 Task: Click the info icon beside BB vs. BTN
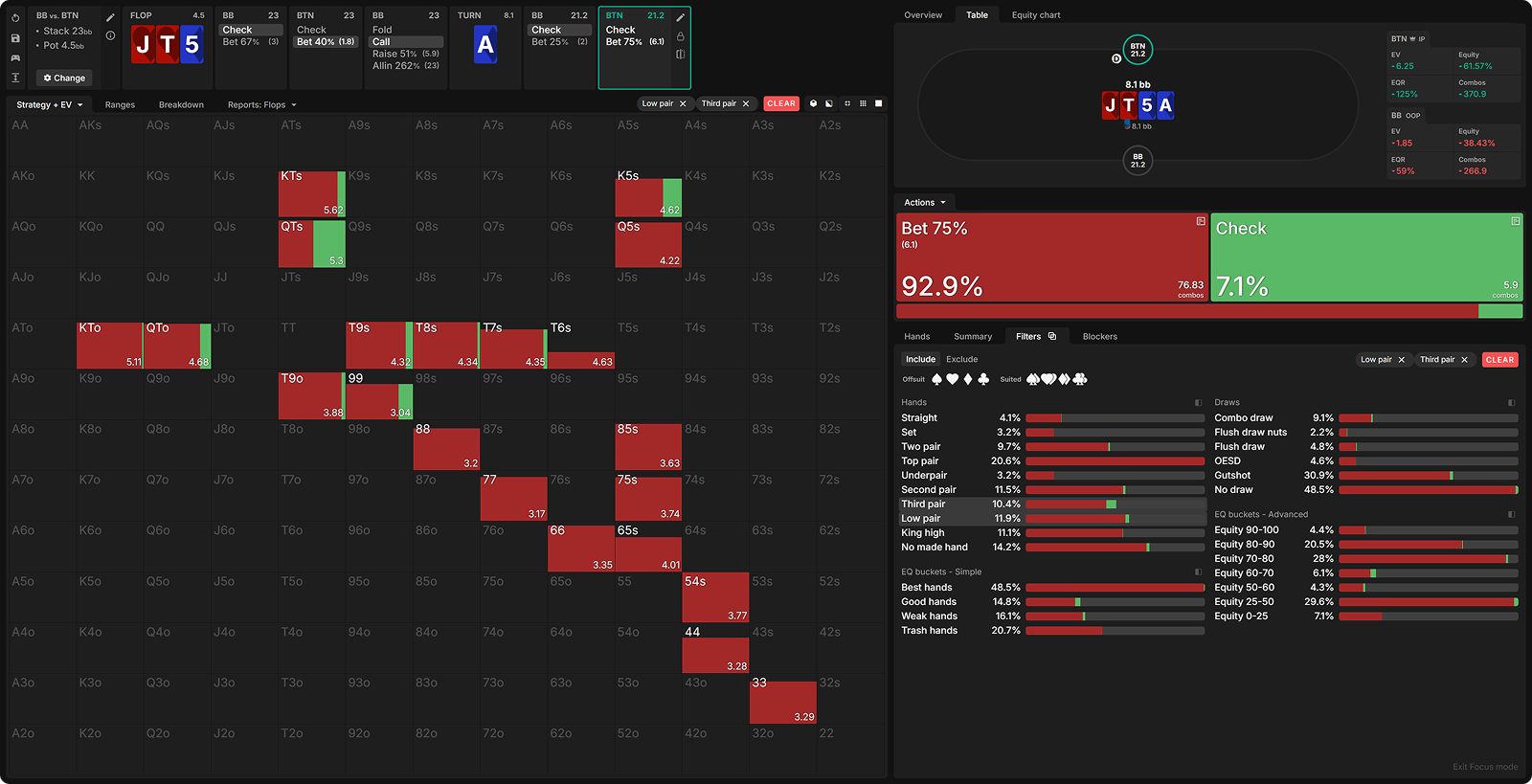(x=110, y=35)
